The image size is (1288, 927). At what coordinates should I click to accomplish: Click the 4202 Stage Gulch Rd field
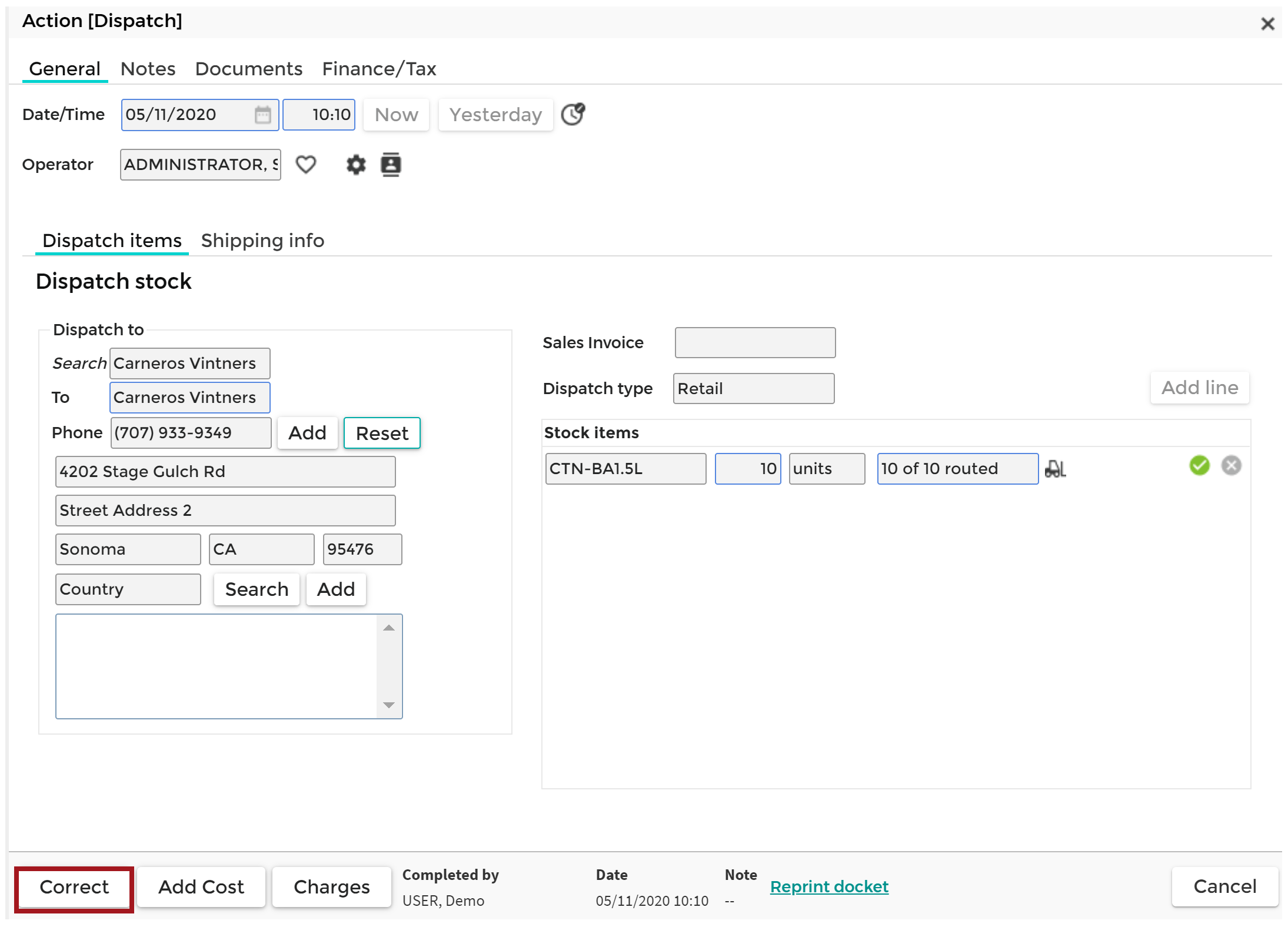pos(225,472)
